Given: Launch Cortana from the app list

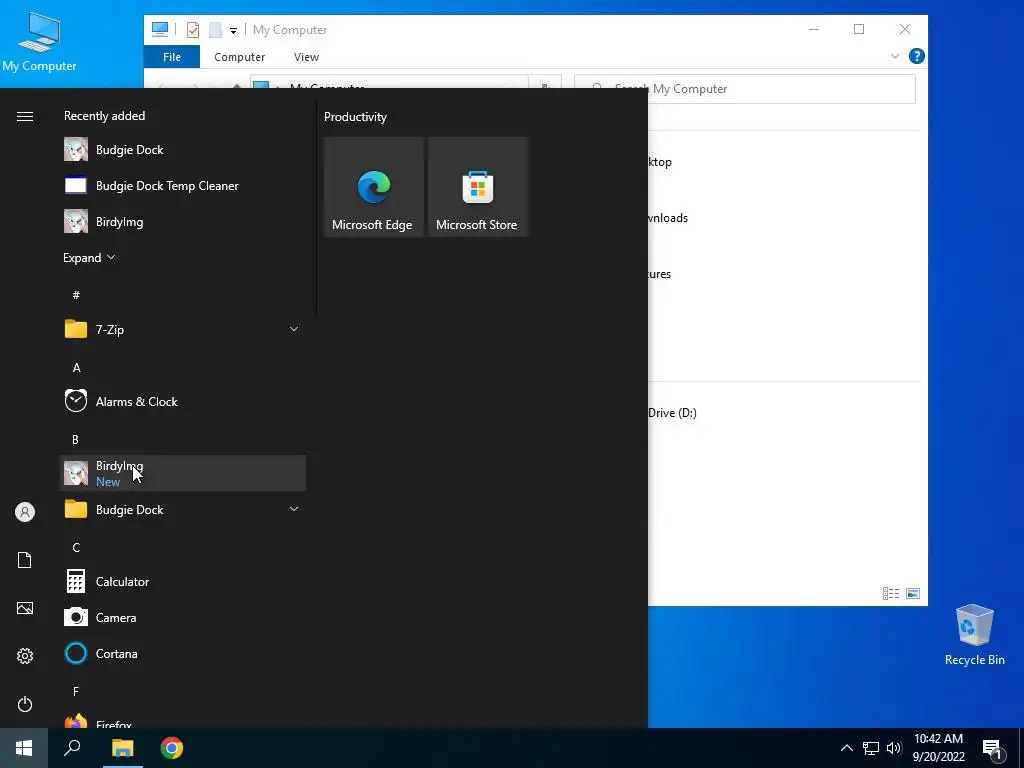Looking at the screenshot, I should point(183,653).
